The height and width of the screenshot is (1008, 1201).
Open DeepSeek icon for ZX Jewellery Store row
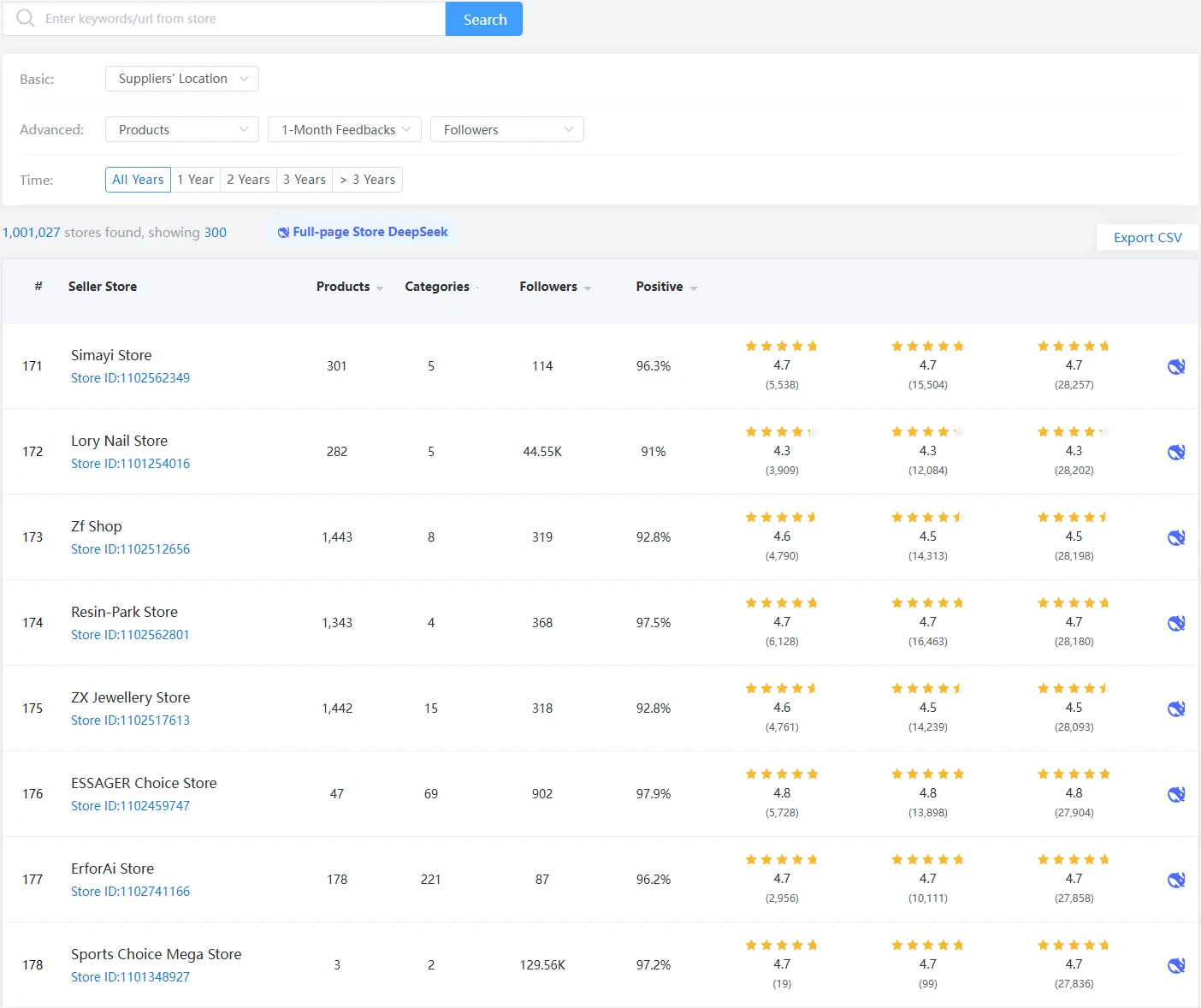(1176, 709)
